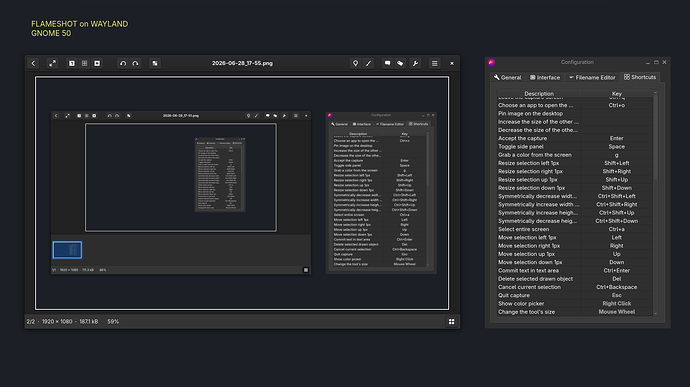Click the blue thumbnail inside the displayed screenshot
This screenshot has width=690, height=387.
point(67,250)
